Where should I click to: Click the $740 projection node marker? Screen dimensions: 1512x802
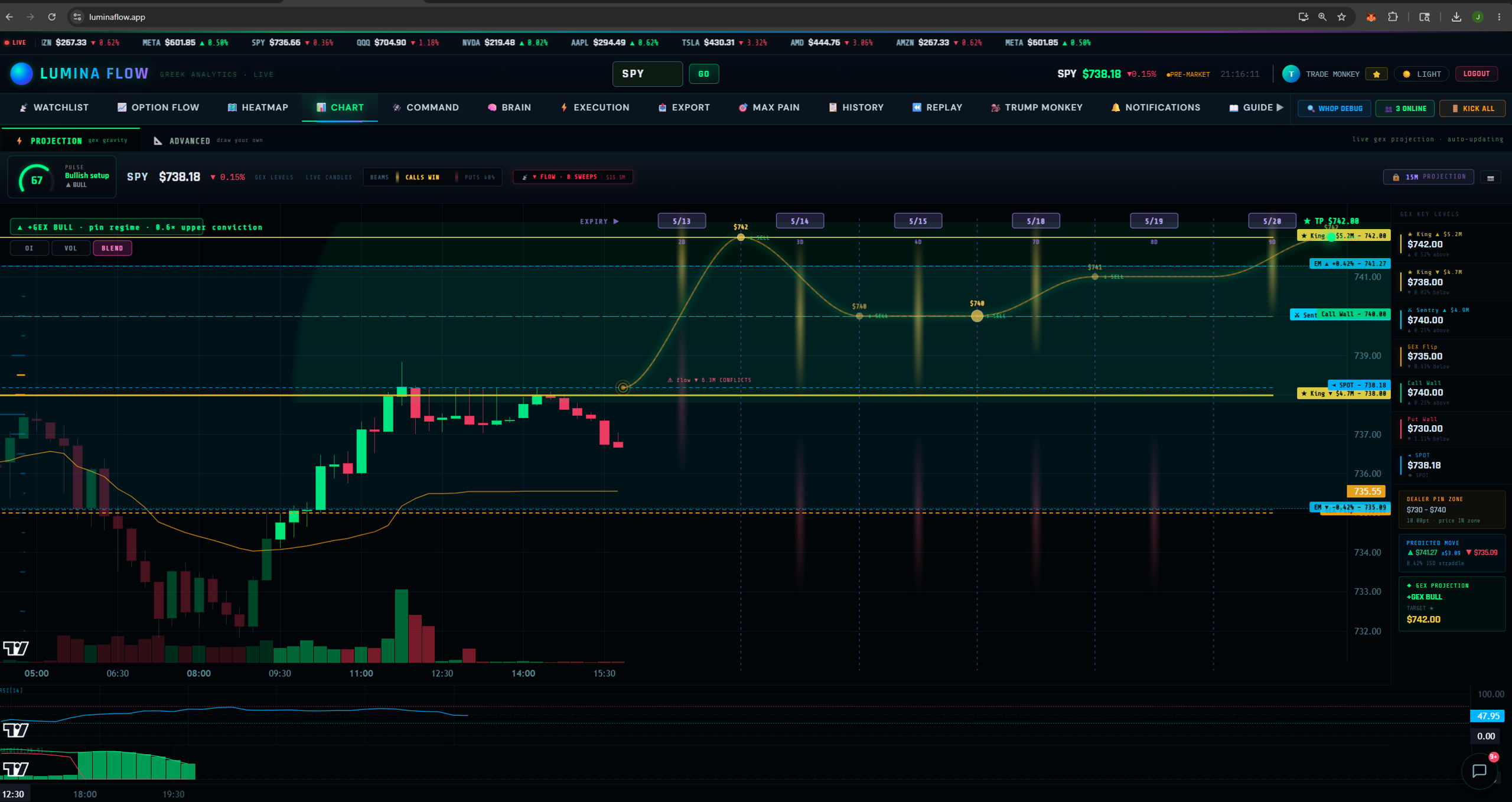(977, 316)
